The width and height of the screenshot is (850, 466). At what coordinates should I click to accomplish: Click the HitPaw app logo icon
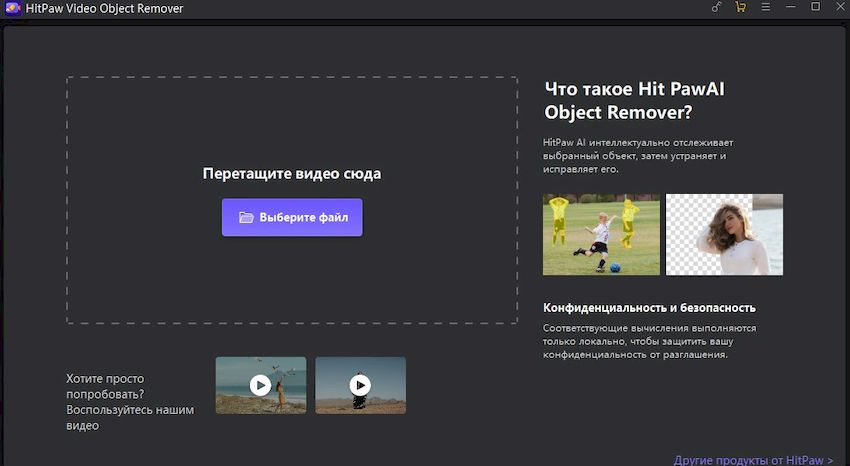13,8
